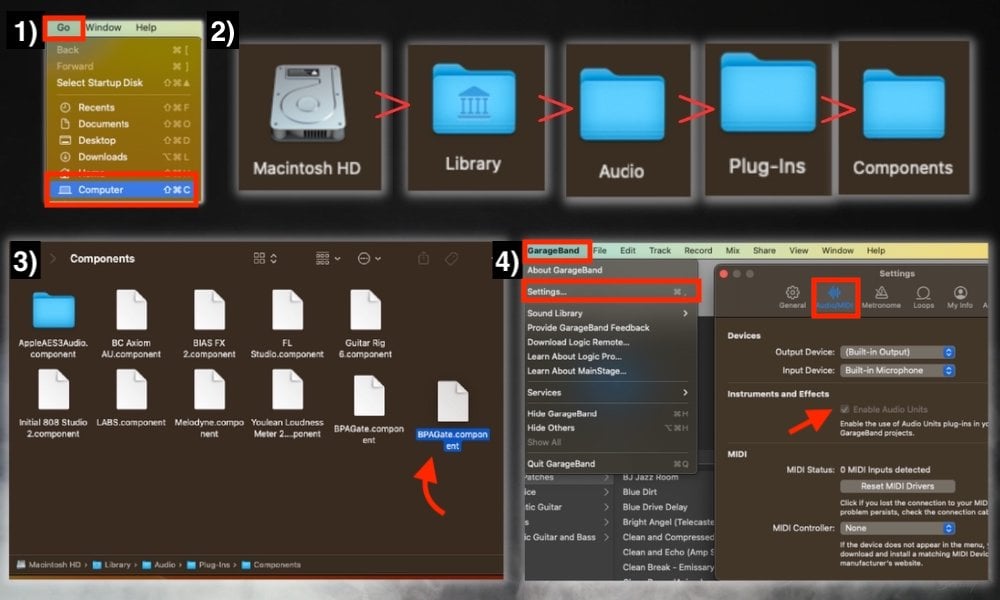1000x600 pixels.
Task: Open the Help menu in Finder
Action: click(145, 27)
